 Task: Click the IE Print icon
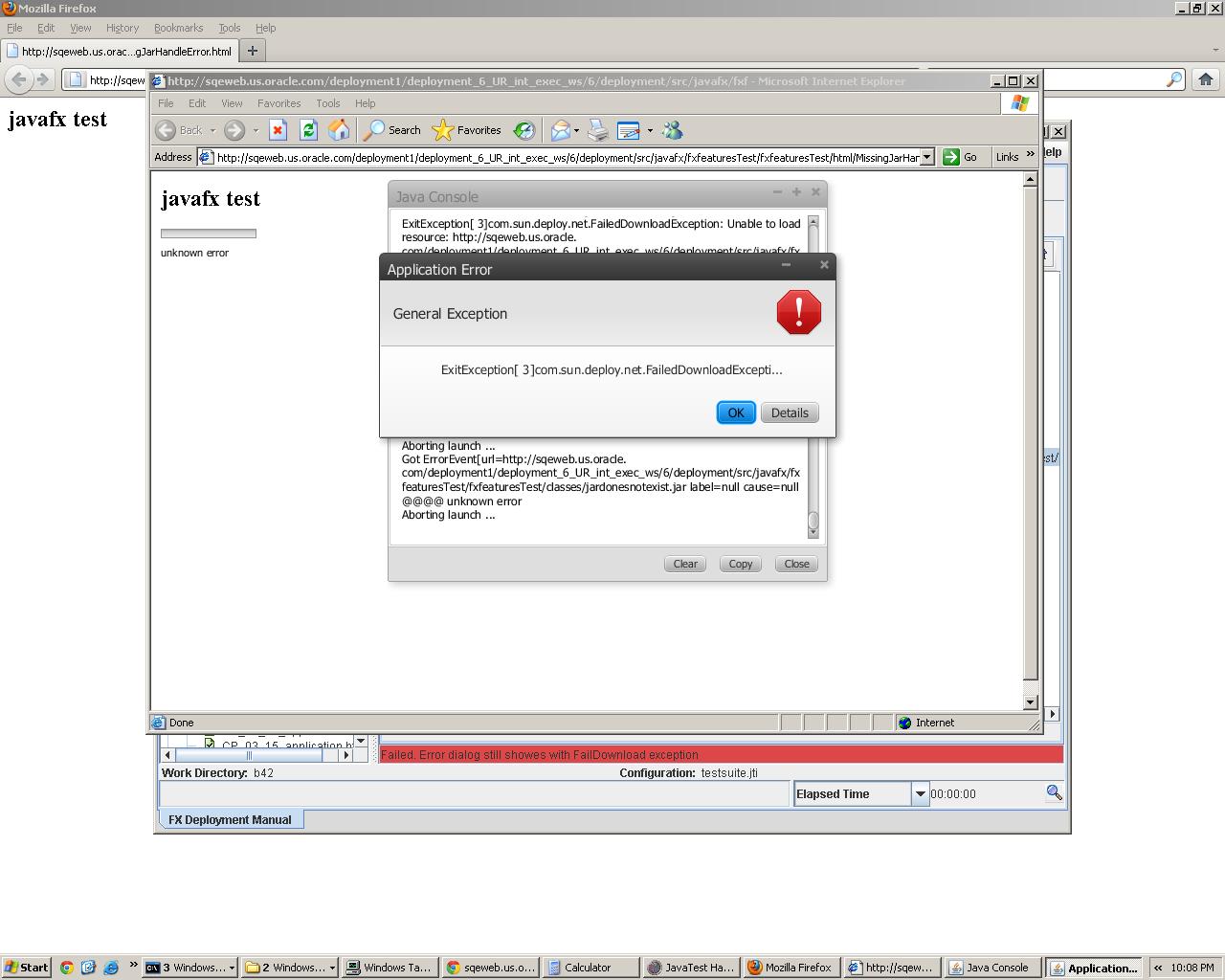598,130
